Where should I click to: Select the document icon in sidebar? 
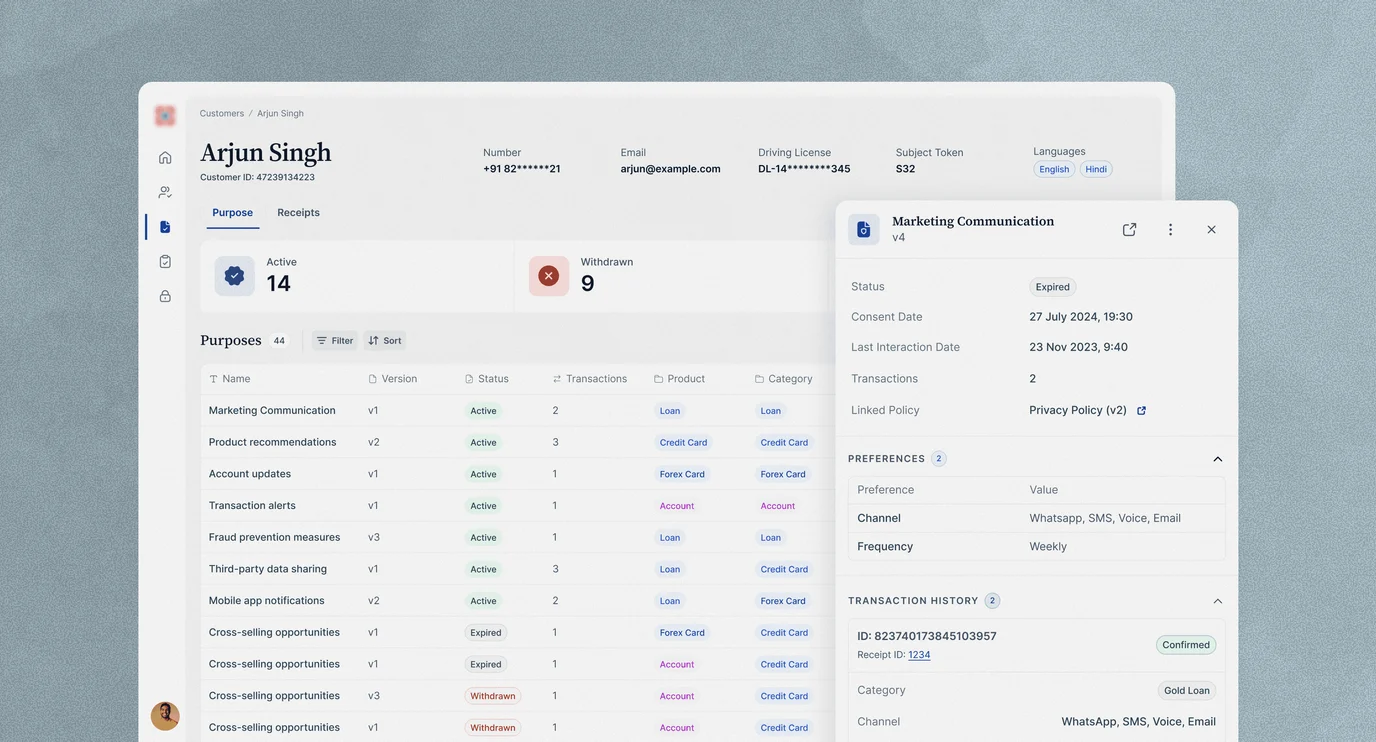(x=165, y=227)
